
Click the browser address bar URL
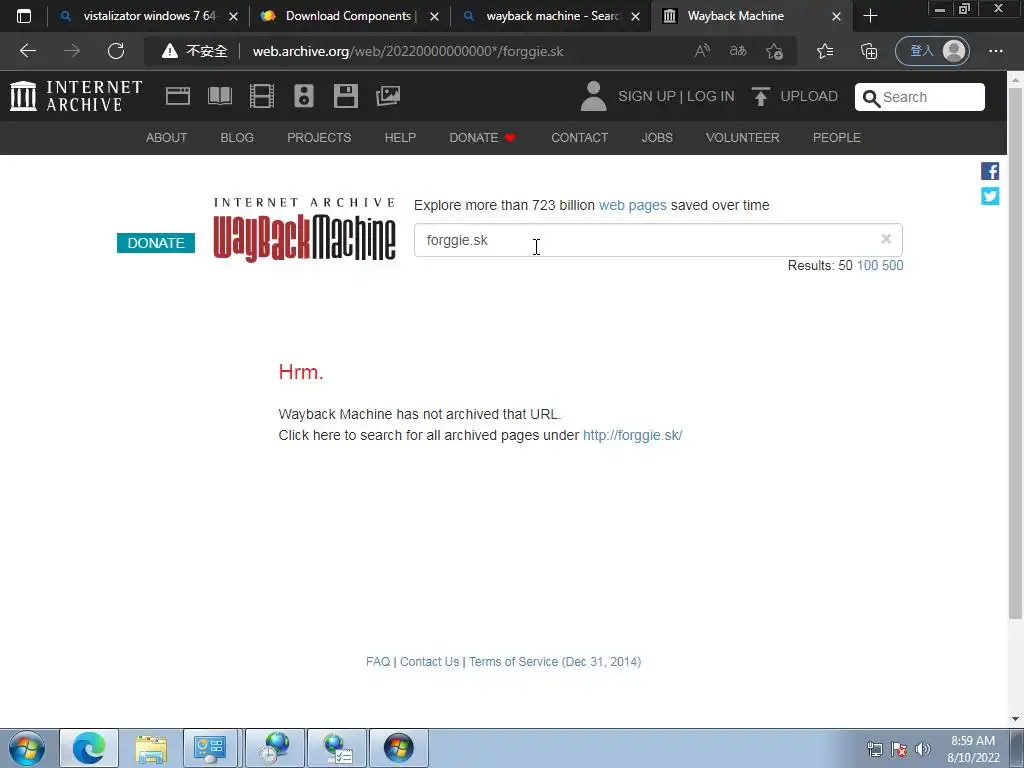pyautogui.click(x=408, y=51)
